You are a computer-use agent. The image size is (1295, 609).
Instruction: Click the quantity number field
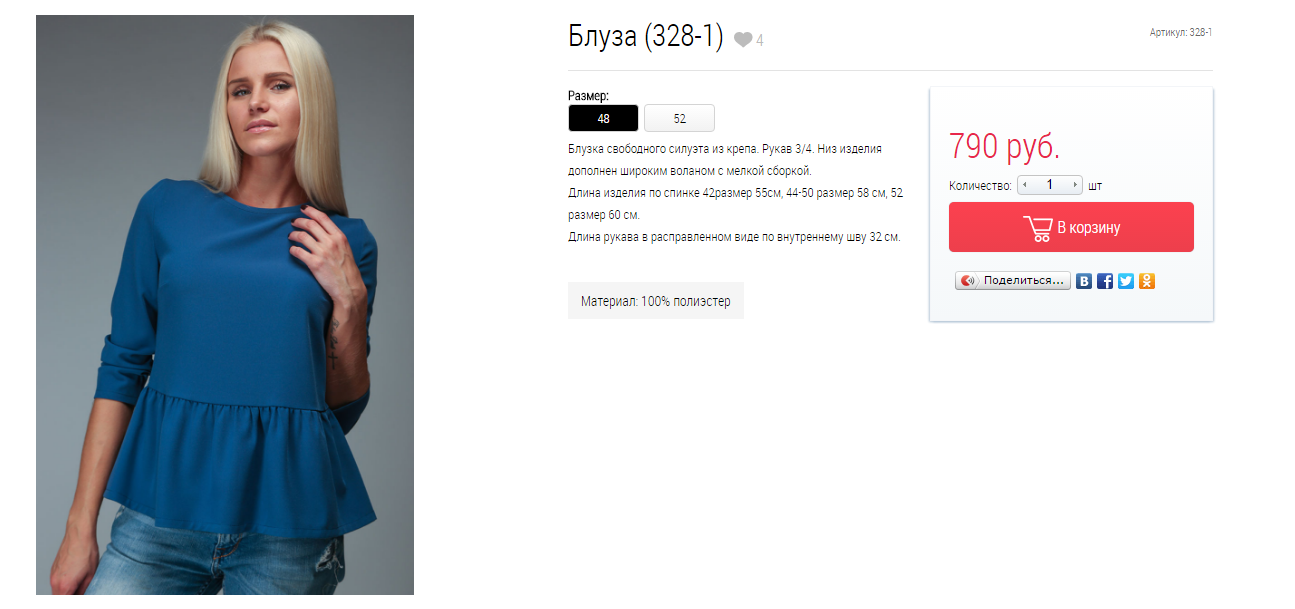click(1050, 185)
